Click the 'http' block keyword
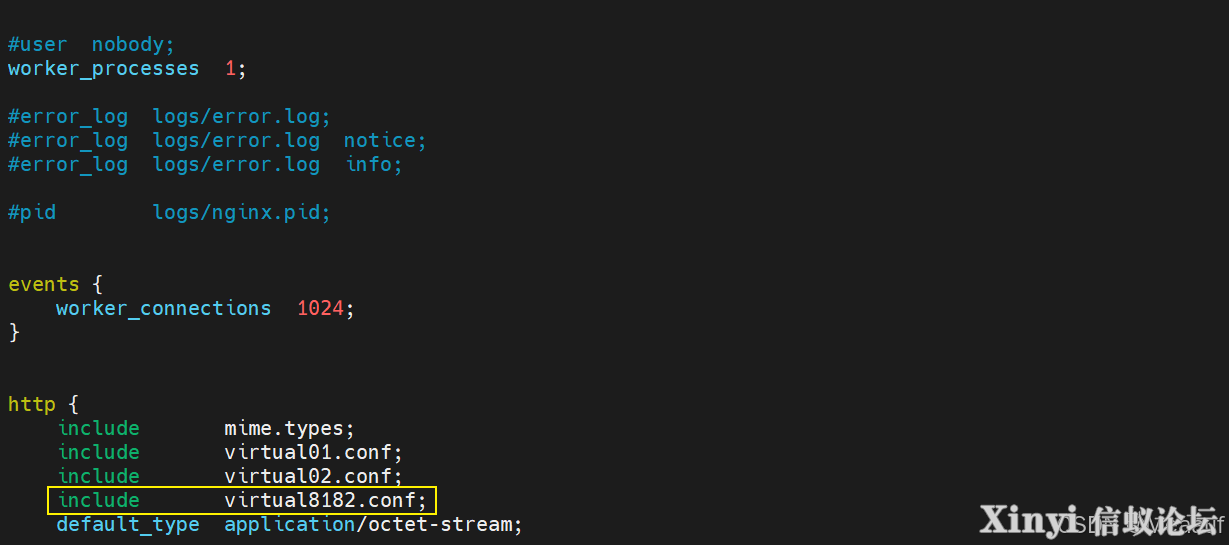 pyautogui.click(x=32, y=405)
